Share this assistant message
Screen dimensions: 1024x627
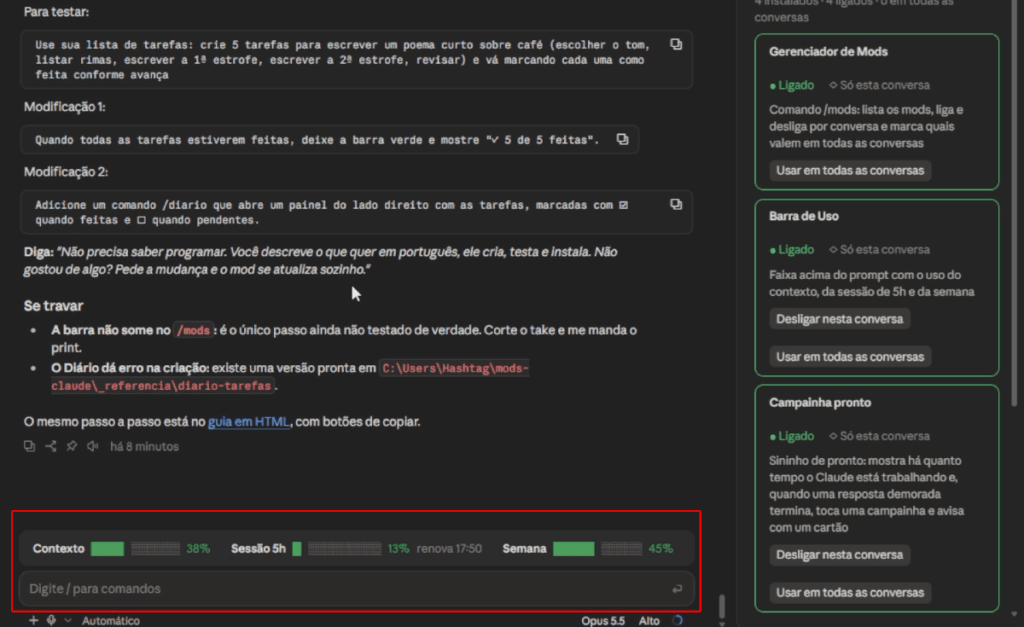51,446
